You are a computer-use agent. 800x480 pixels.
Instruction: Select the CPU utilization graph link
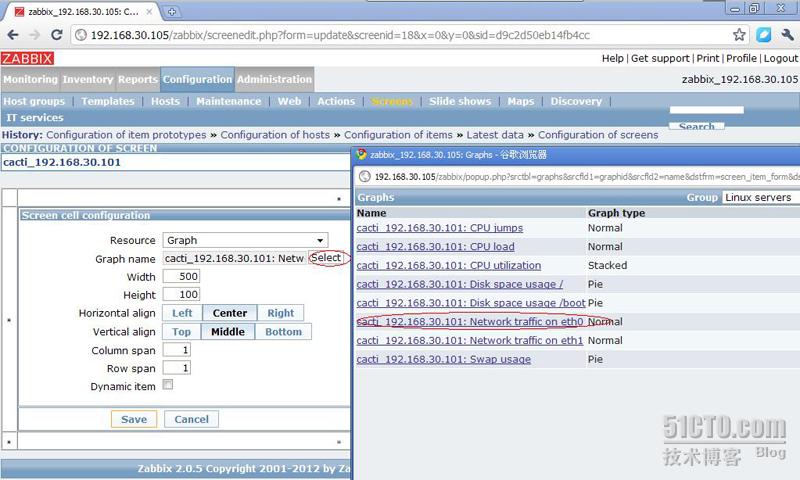pyautogui.click(x=448, y=265)
